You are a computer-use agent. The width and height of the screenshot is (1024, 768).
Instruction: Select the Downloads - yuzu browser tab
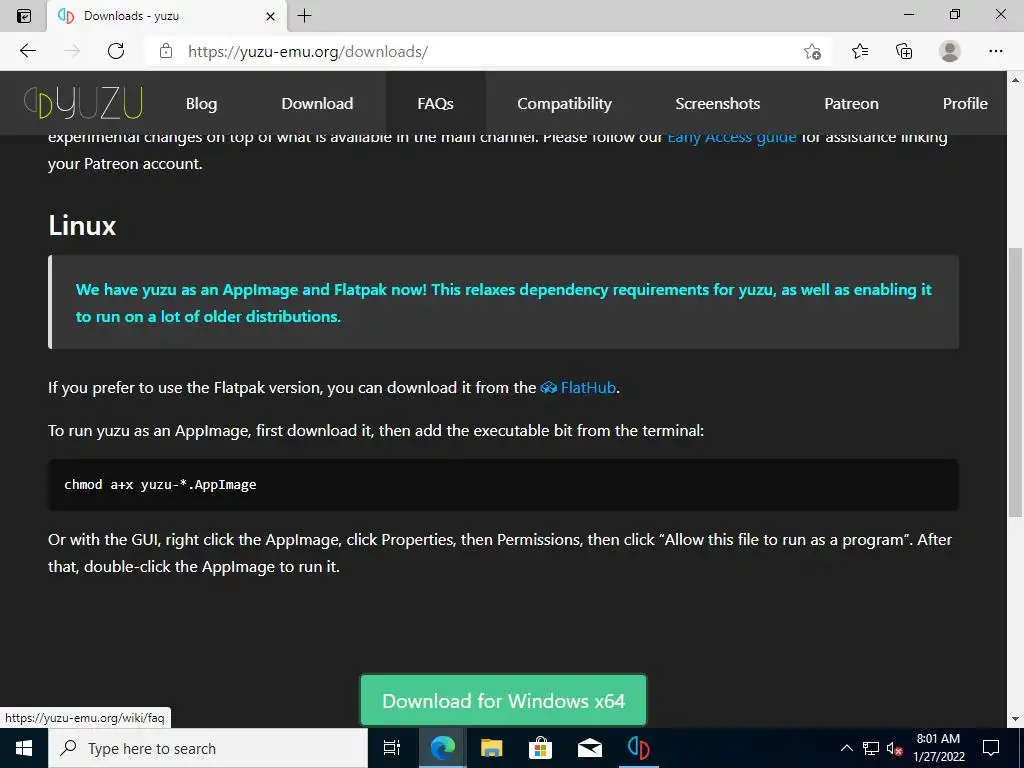(167, 16)
